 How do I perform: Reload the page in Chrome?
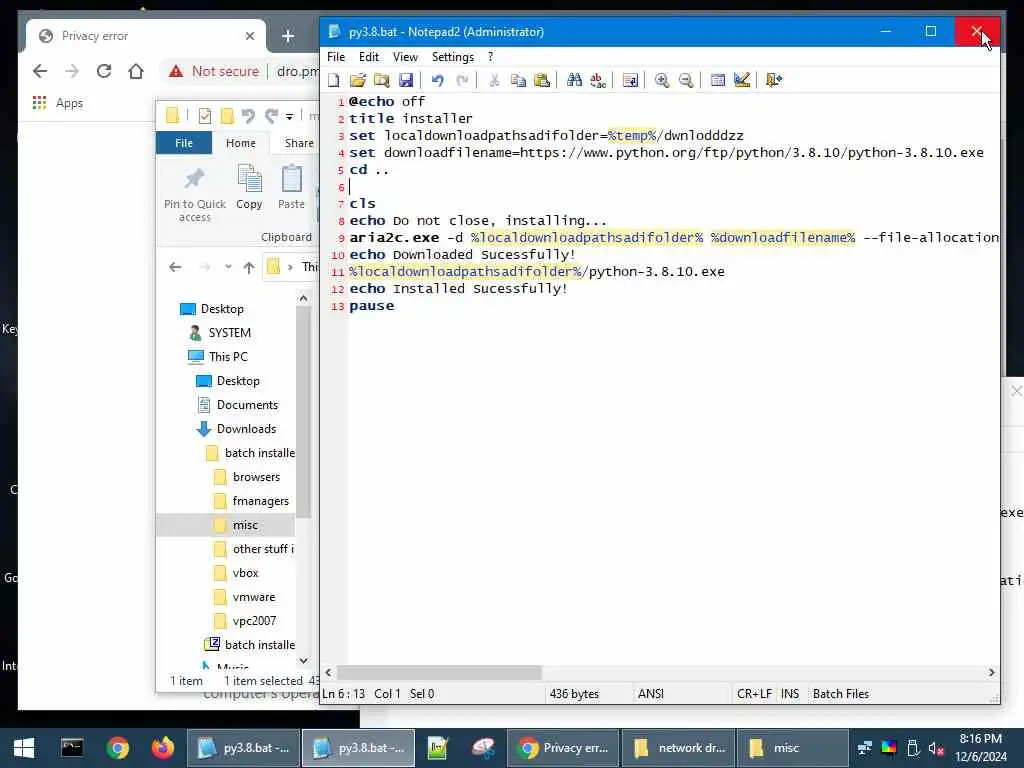coord(104,71)
